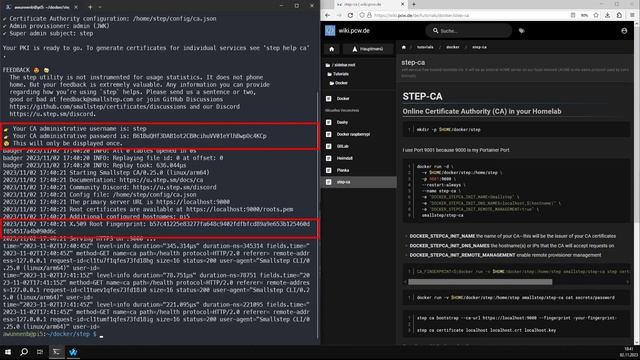640x360 pixels.
Task: Open Task View on the taskbar
Action: tap(40, 352)
